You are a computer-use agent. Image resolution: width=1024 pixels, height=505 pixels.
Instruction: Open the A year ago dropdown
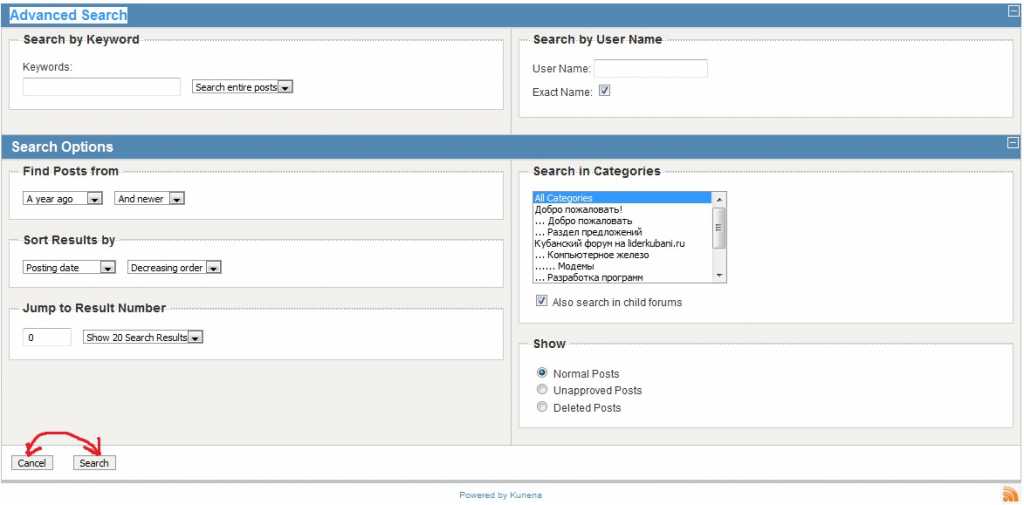(63, 199)
